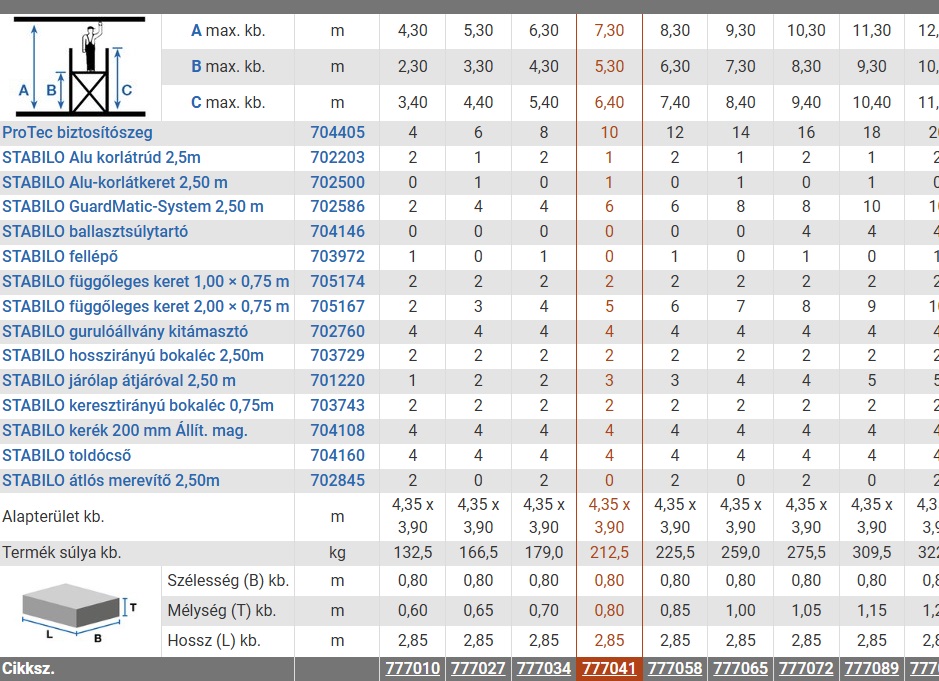
Task: Click article number 705174
Action: [x=338, y=282]
